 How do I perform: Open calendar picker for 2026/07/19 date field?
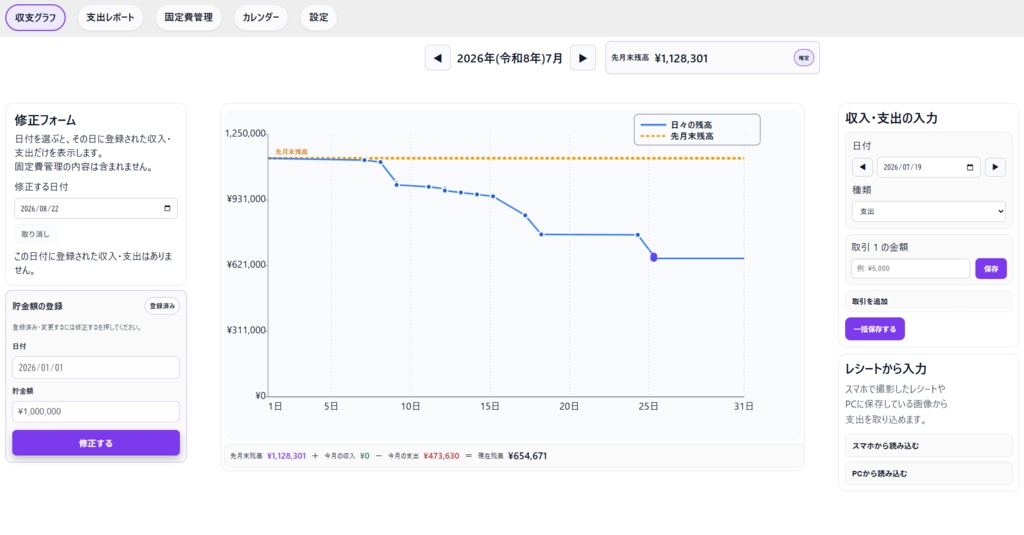tap(970, 167)
